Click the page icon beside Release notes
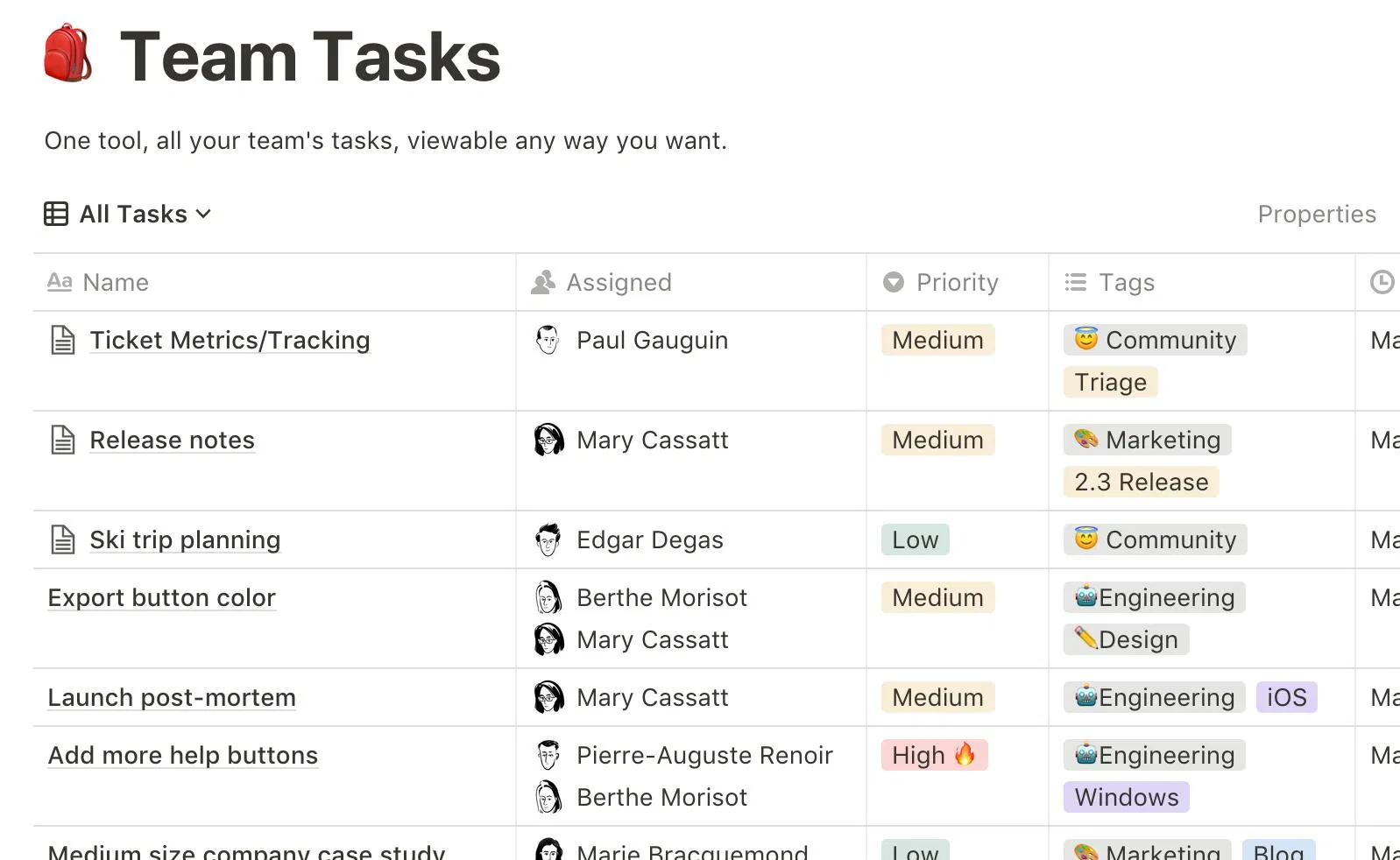Screen dimensions: 1400x860 (x=63, y=440)
